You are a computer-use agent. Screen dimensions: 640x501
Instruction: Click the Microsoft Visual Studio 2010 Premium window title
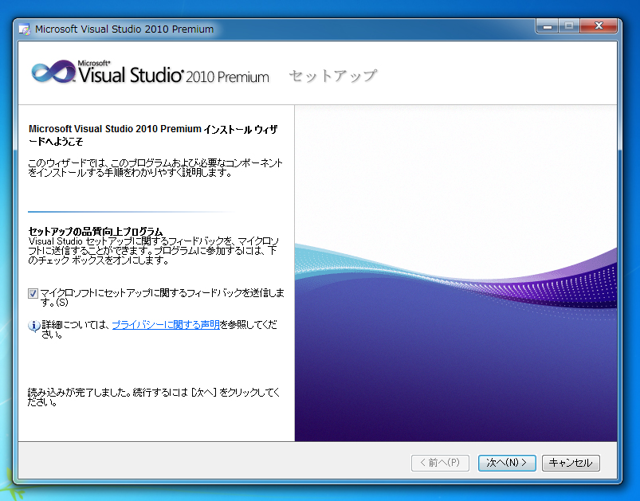click(x=124, y=29)
